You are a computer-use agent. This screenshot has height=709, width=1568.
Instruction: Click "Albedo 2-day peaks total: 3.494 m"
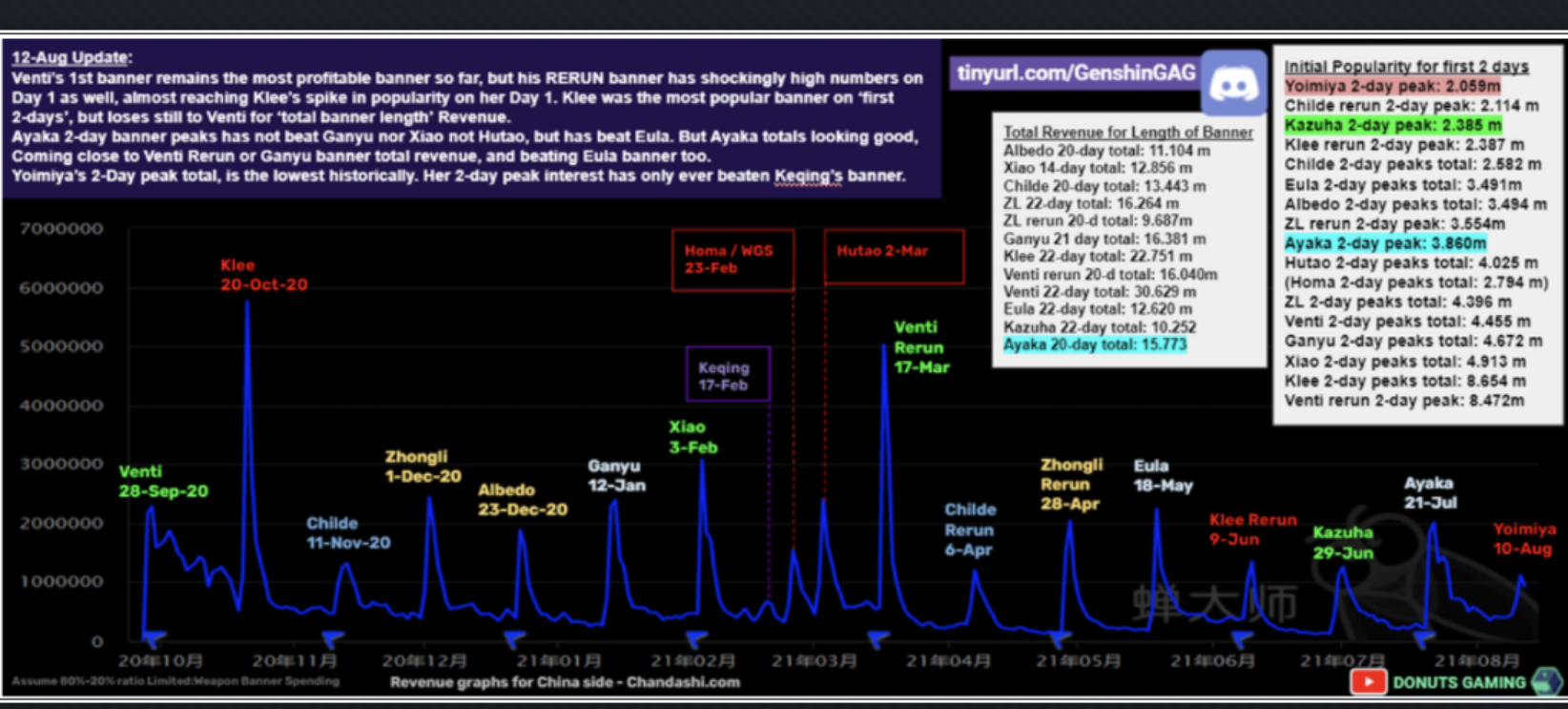point(1415,204)
